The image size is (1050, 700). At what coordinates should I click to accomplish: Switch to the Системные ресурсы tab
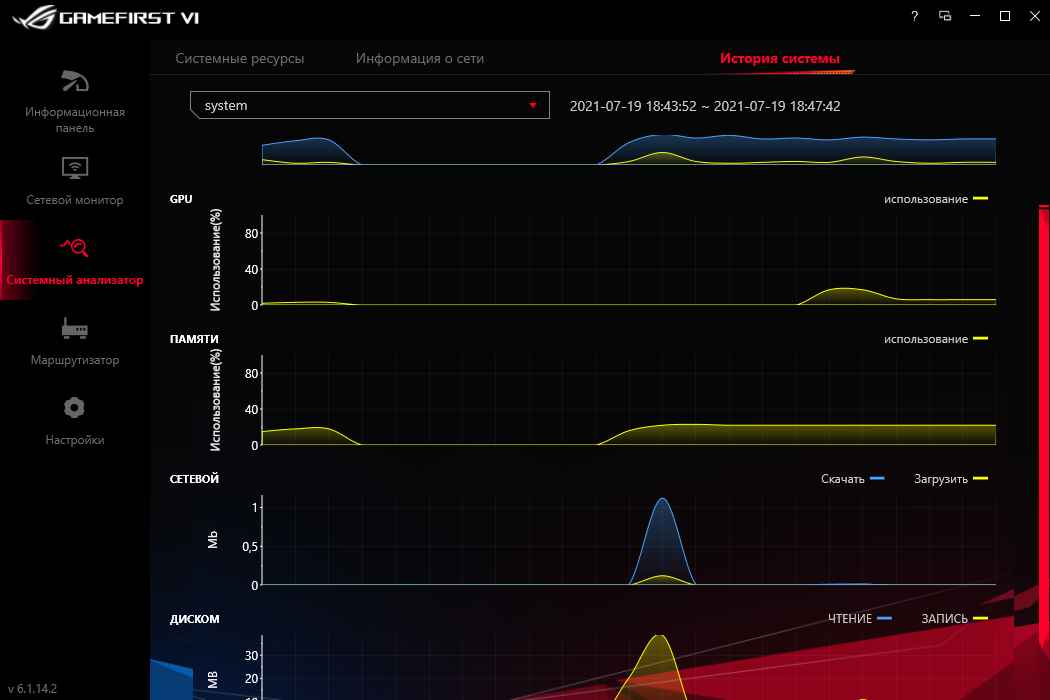[x=240, y=58]
